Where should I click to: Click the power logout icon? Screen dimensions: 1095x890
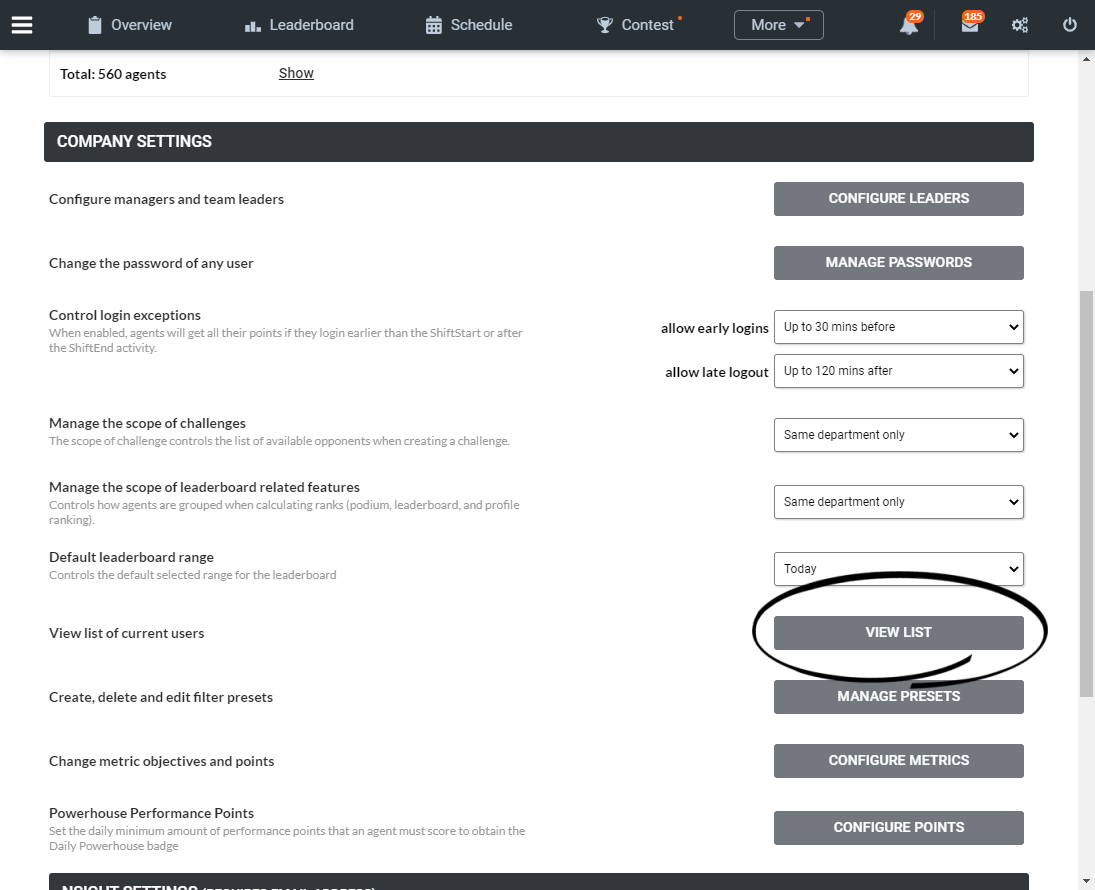[x=1070, y=25]
